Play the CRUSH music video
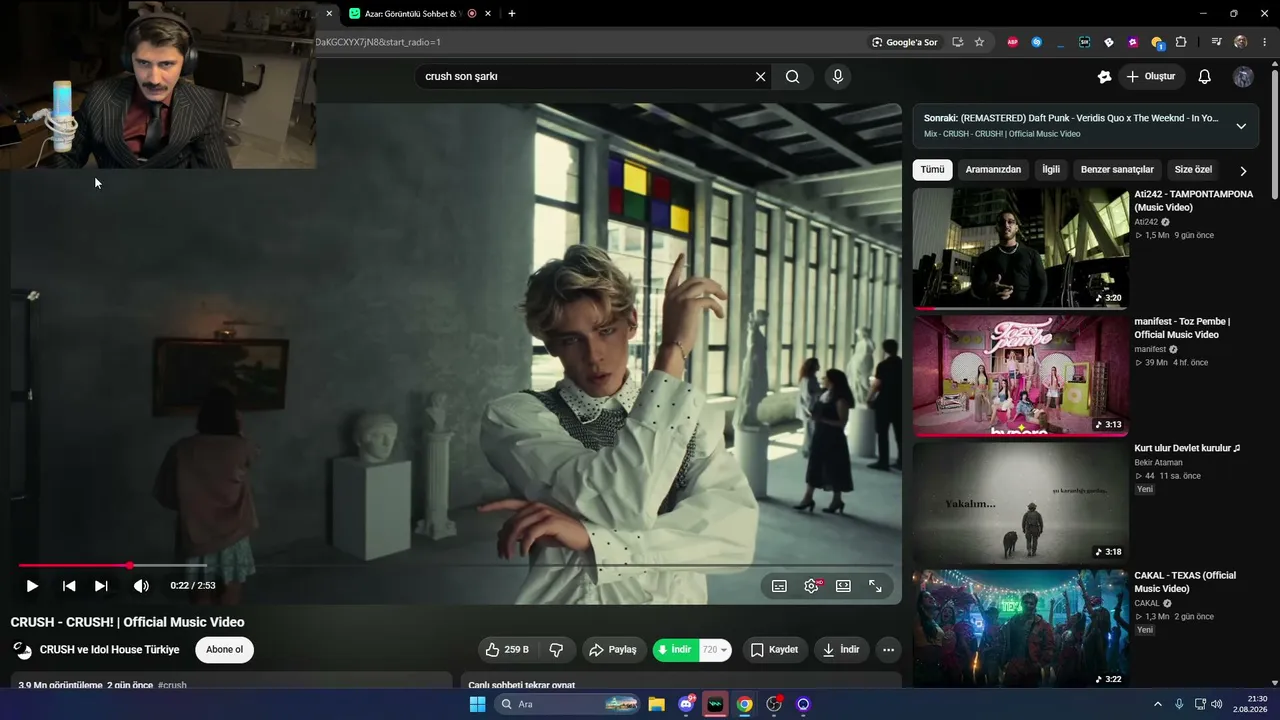This screenshot has height=720, width=1280. tap(32, 586)
